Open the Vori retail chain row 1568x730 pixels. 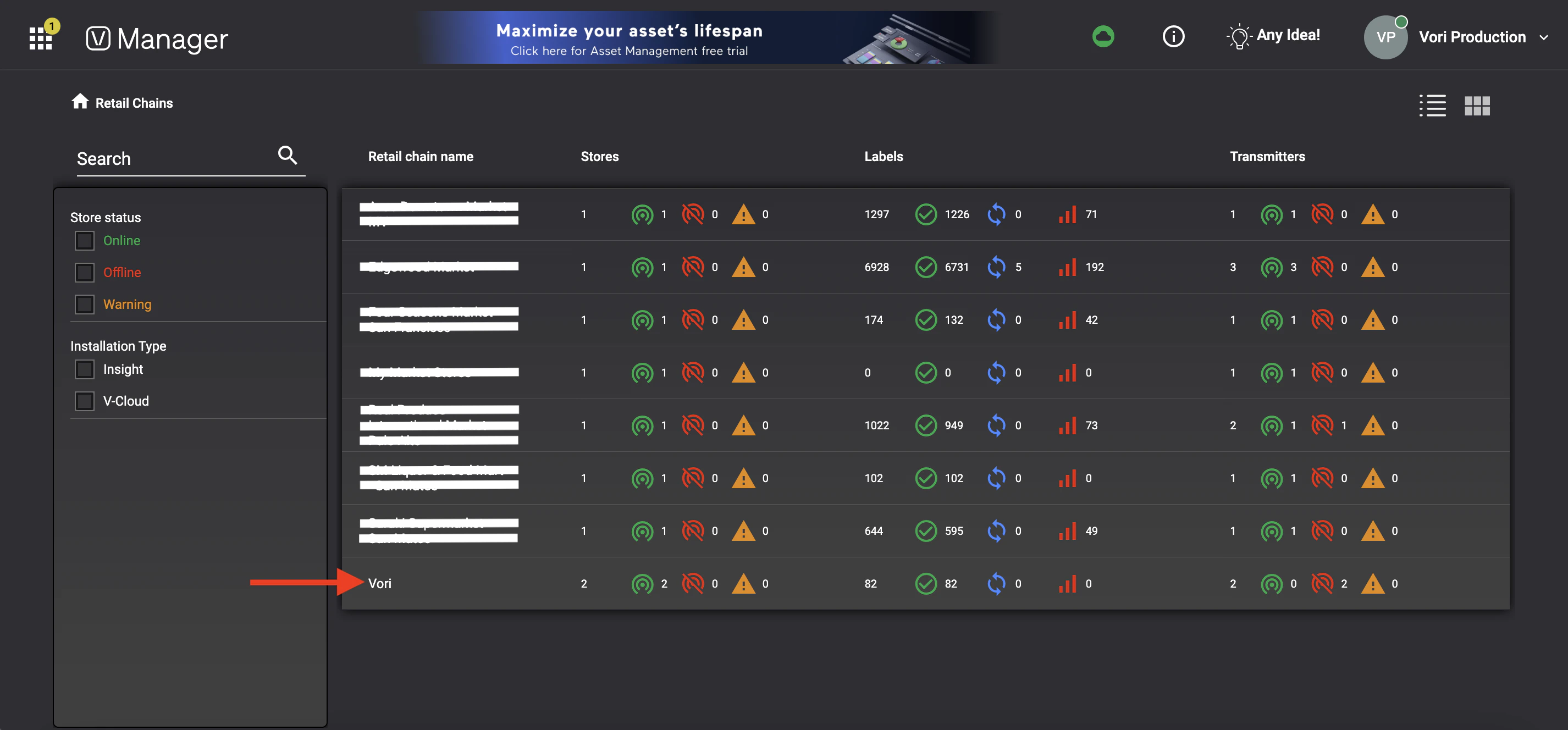pyautogui.click(x=380, y=584)
